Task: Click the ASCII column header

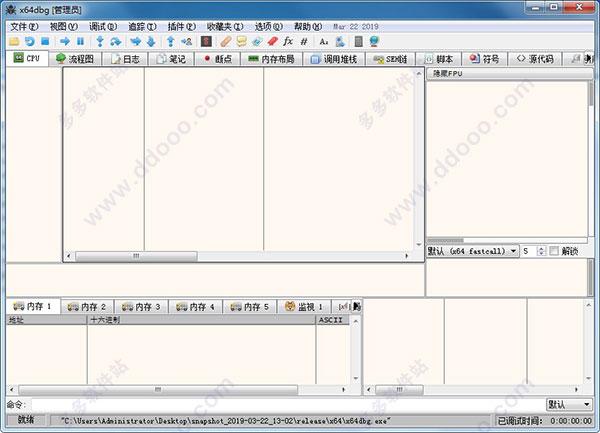Action: [x=333, y=320]
